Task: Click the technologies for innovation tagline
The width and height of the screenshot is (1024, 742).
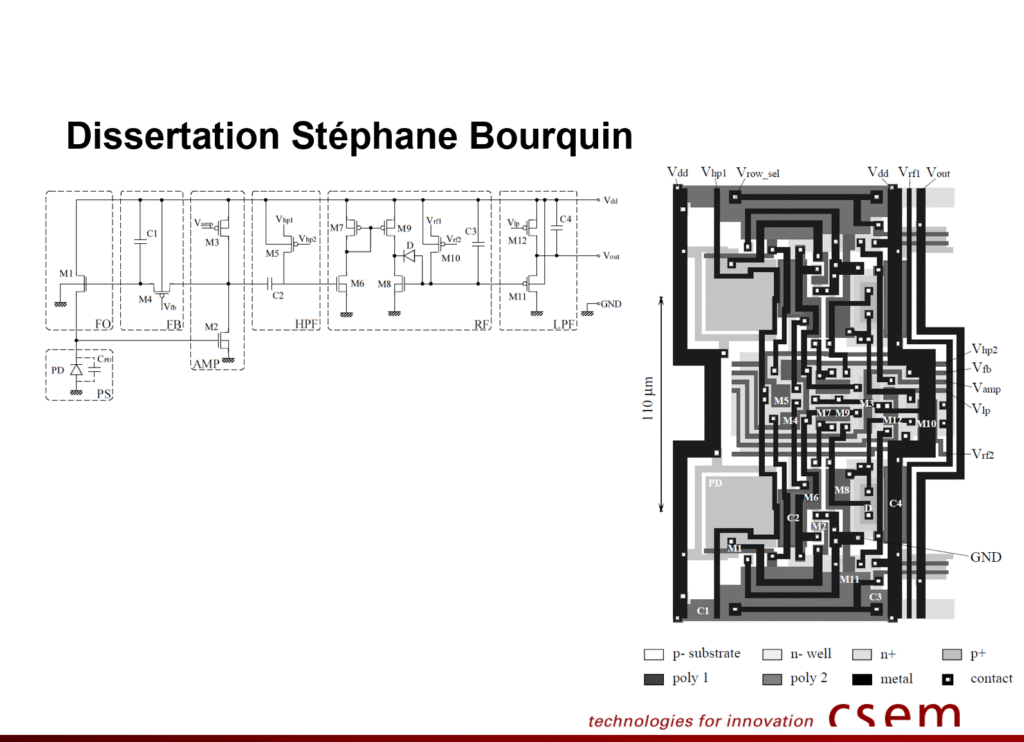Action: point(700,720)
